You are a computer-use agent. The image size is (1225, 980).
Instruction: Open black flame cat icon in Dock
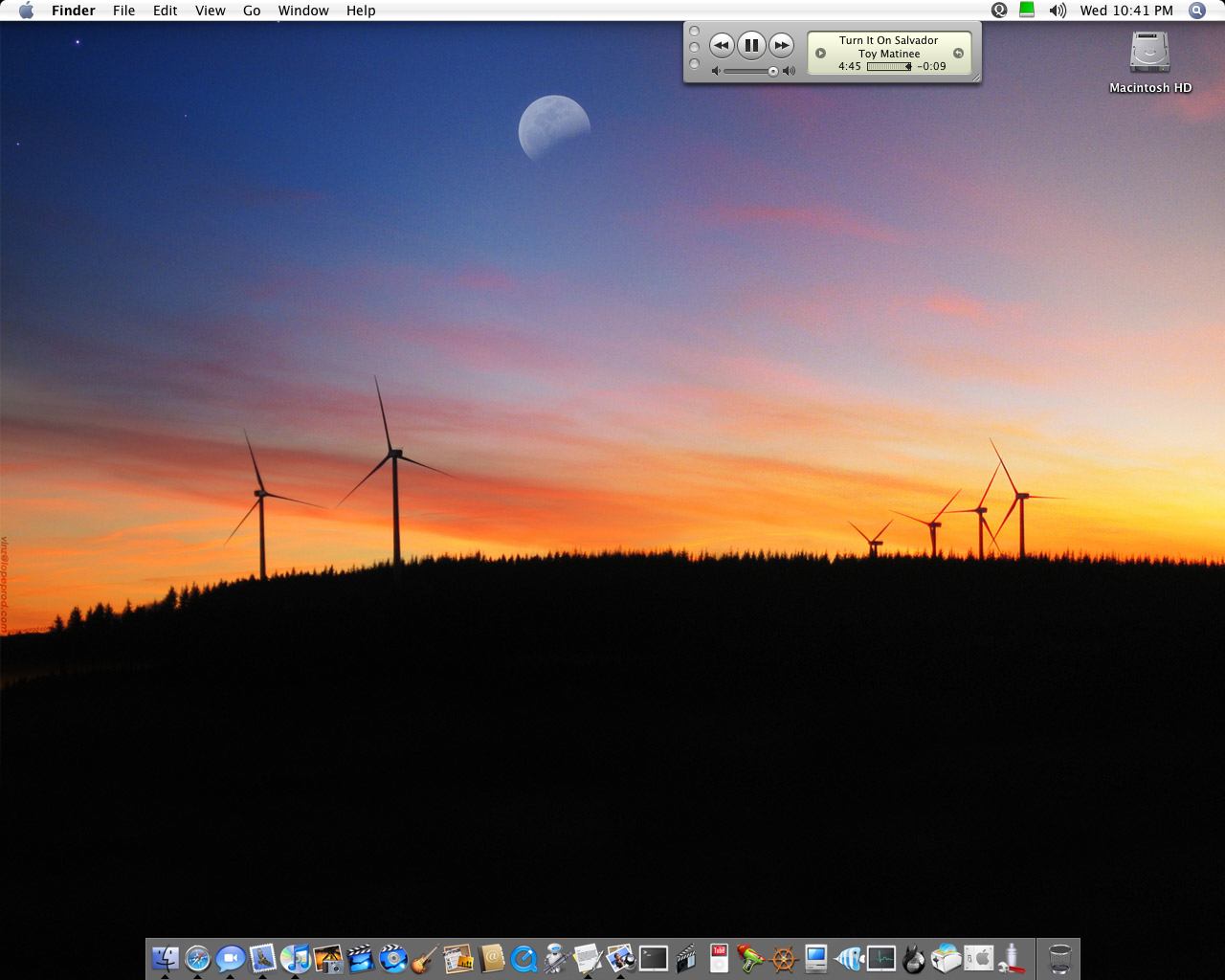(x=913, y=958)
